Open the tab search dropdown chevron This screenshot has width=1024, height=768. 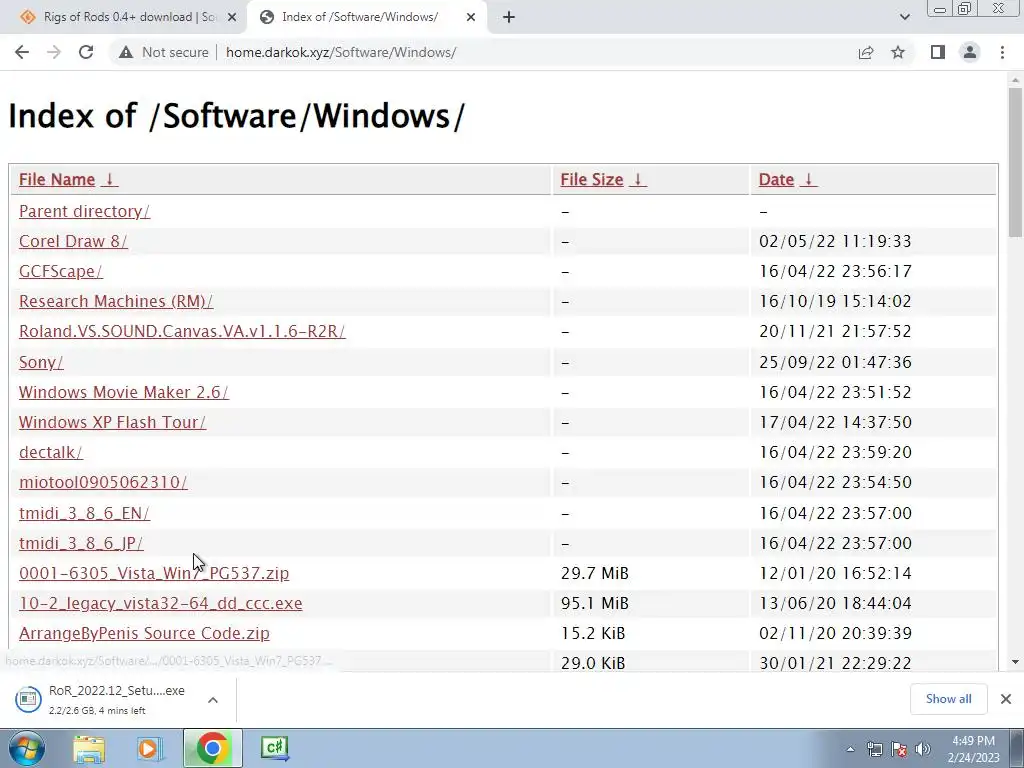click(904, 18)
